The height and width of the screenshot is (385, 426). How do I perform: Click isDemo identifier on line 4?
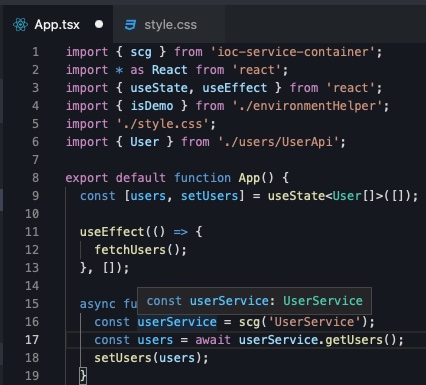coord(152,106)
